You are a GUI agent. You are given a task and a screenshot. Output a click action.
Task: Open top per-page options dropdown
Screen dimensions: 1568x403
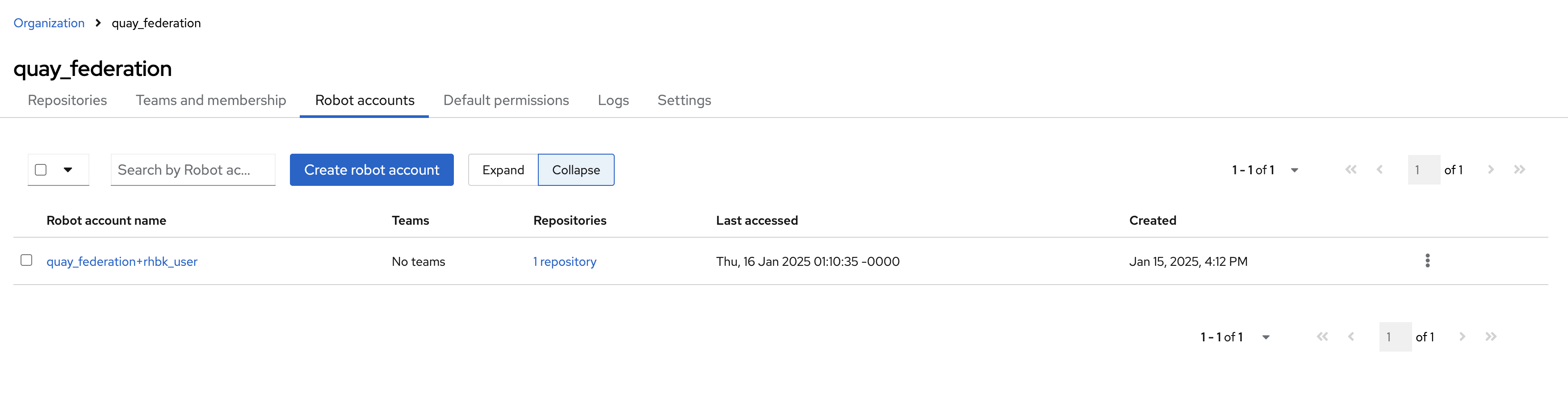tap(1295, 171)
